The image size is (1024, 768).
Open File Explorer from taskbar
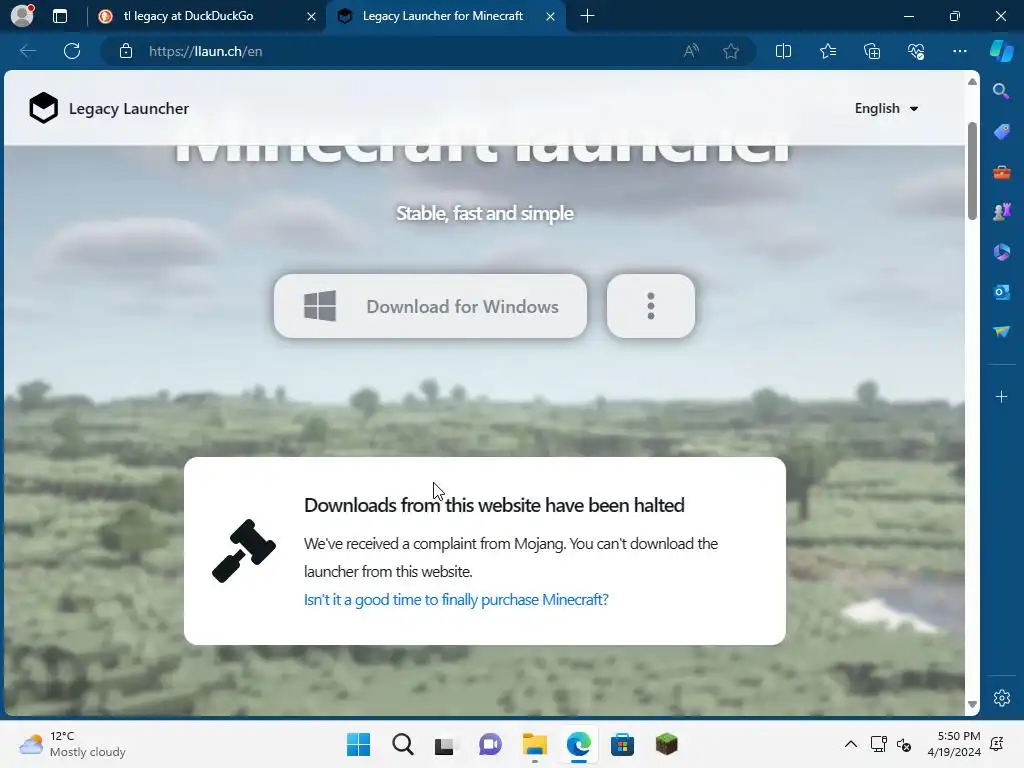tap(534, 744)
